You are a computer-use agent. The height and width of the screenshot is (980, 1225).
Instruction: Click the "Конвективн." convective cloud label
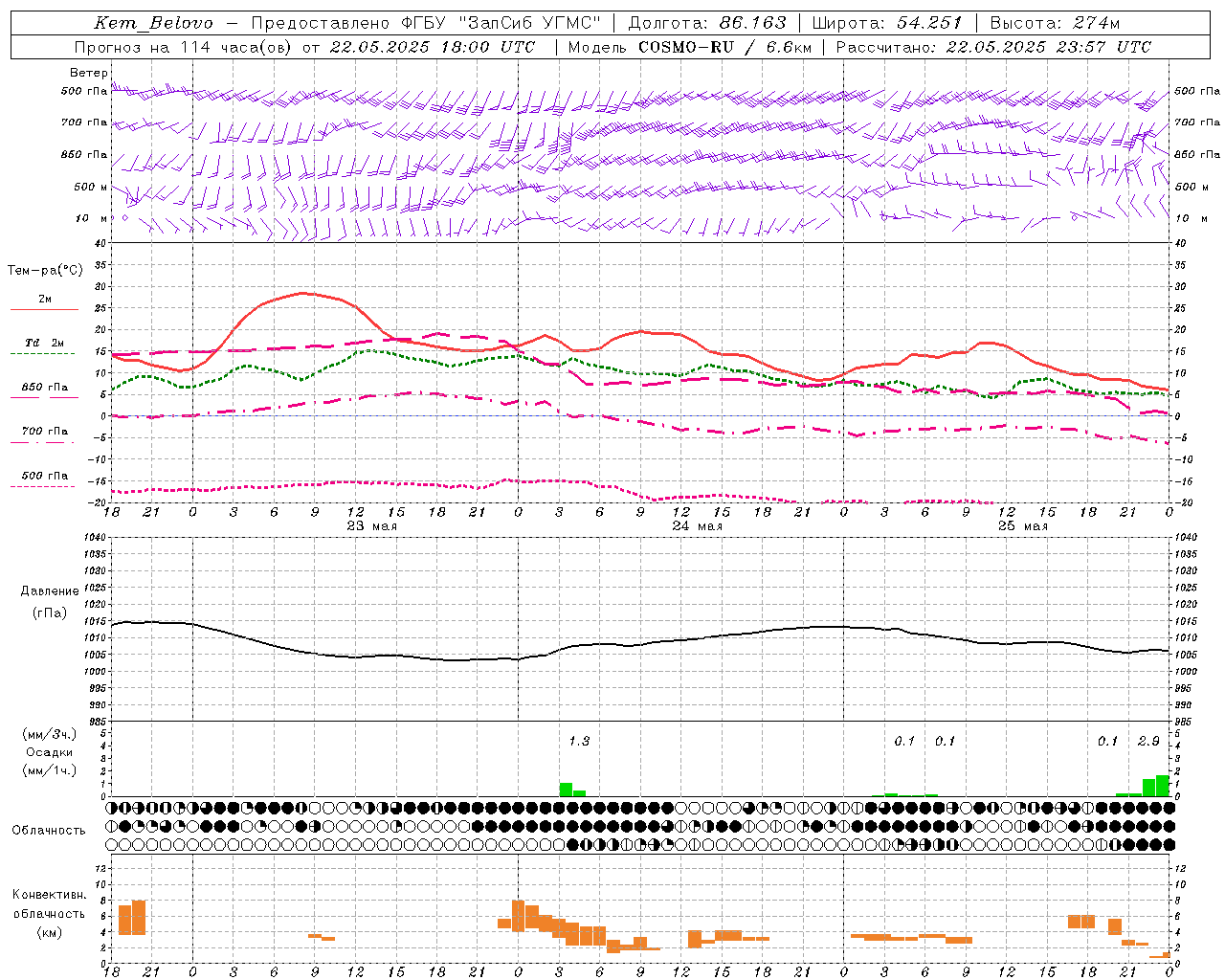49,895
